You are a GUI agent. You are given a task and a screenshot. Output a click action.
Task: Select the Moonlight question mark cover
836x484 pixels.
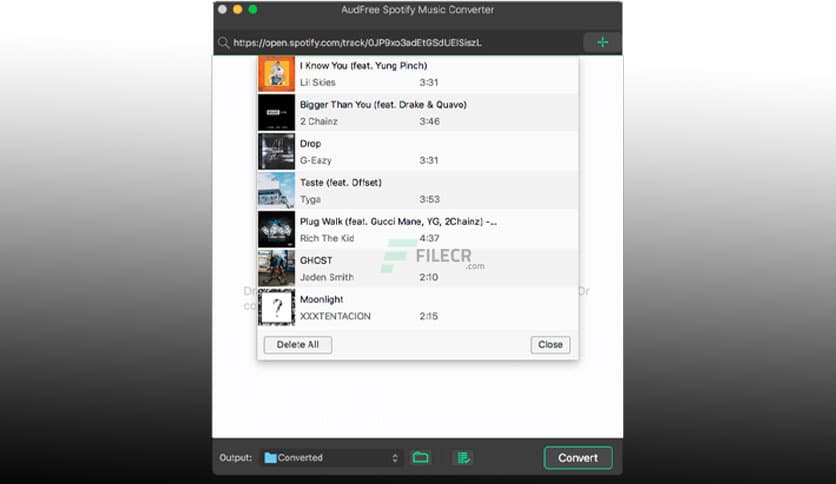[x=276, y=307]
